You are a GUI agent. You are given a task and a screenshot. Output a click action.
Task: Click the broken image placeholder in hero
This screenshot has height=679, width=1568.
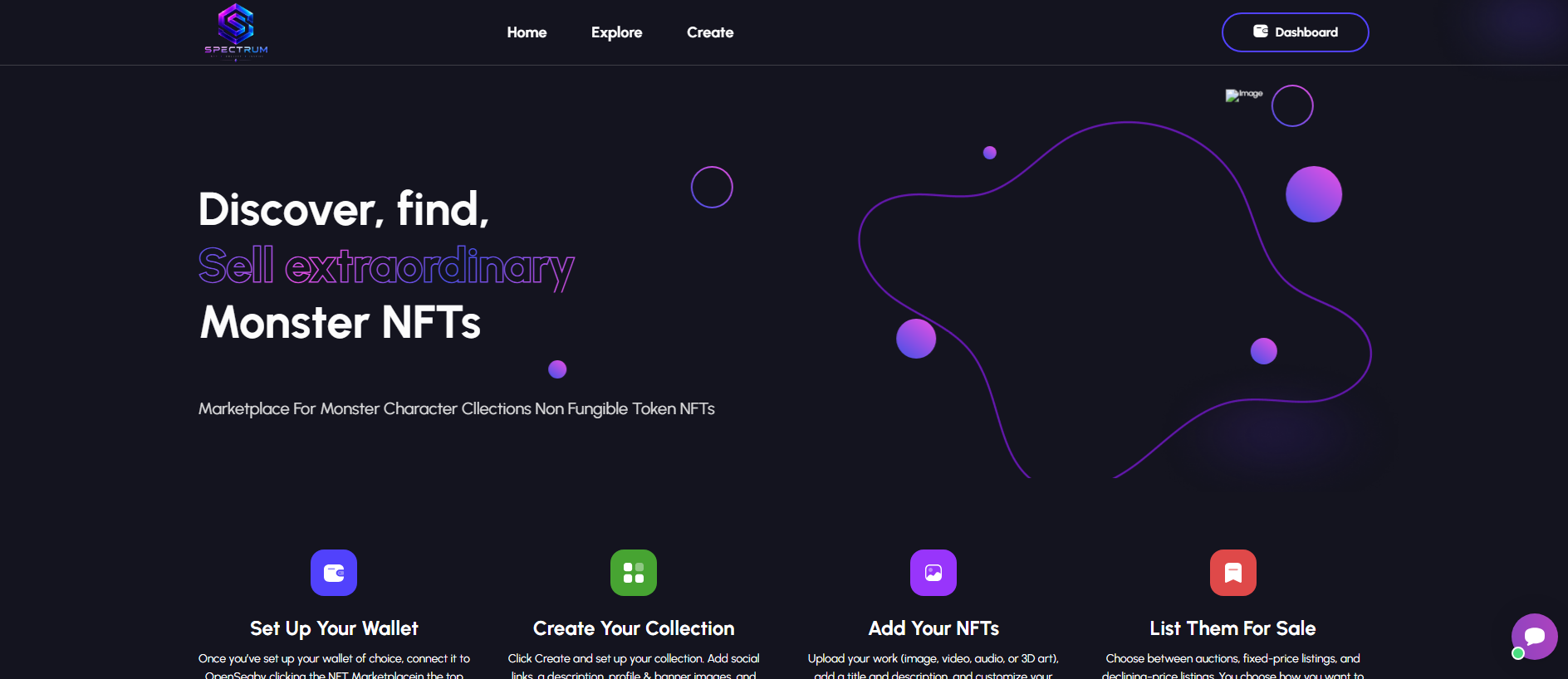tap(1244, 95)
